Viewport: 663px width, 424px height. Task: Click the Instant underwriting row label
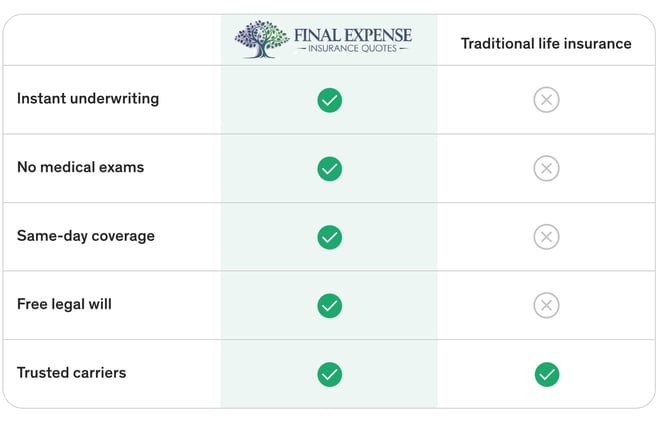click(x=88, y=98)
